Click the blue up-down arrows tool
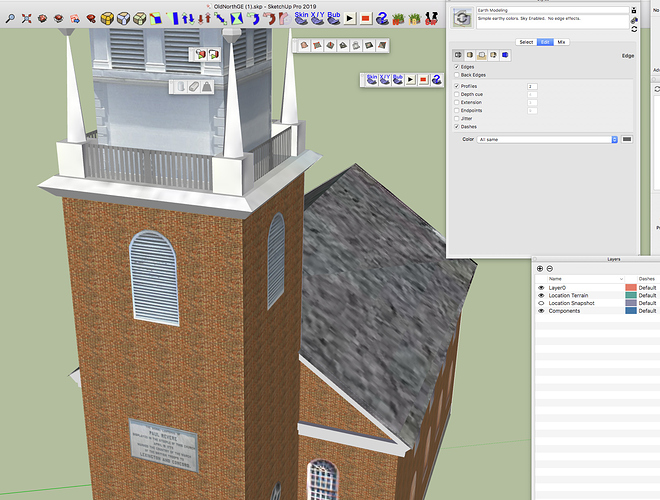Screen dimensions: 660x500 (188, 18)
